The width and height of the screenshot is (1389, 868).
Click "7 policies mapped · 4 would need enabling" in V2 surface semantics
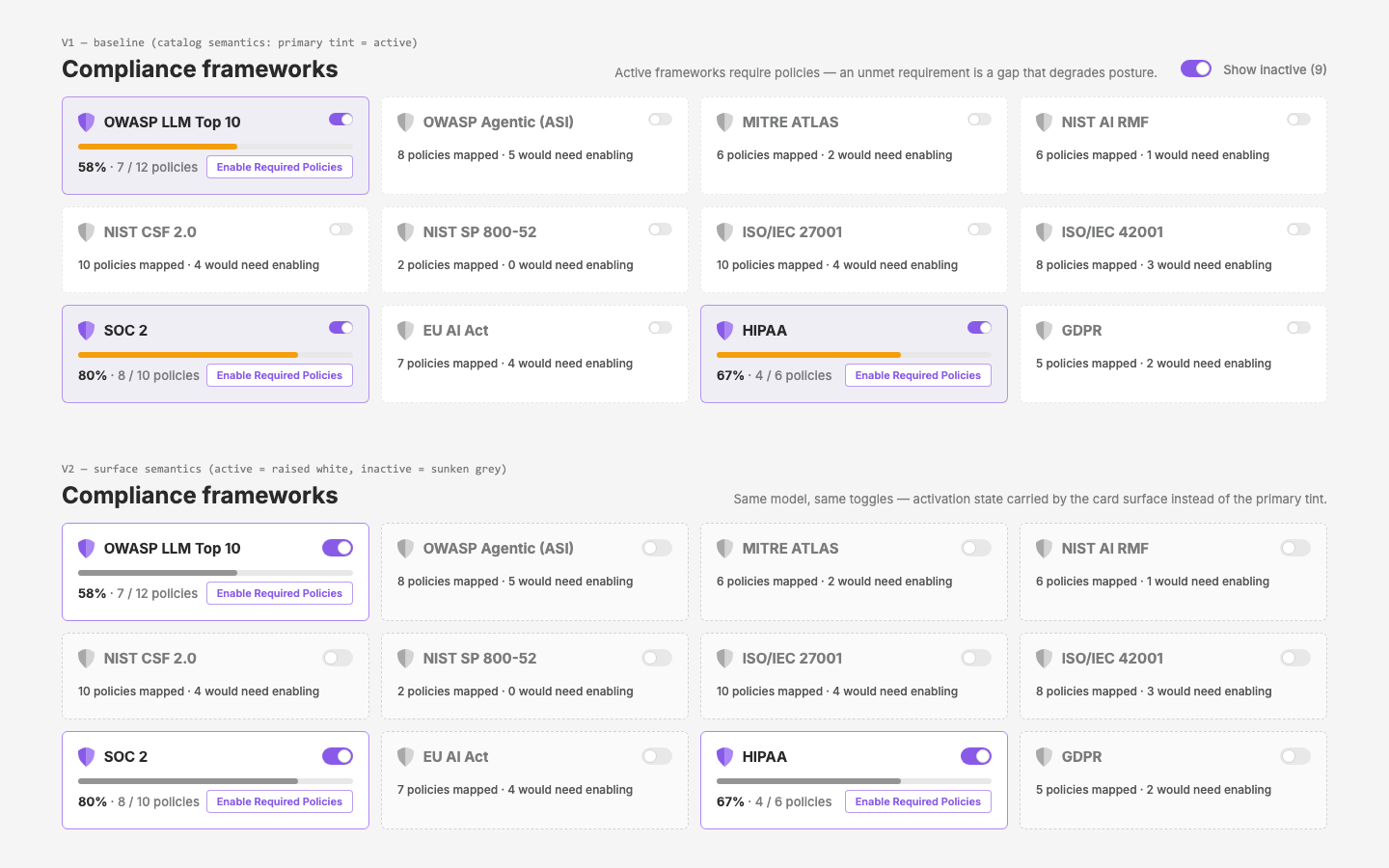pyautogui.click(x=515, y=790)
